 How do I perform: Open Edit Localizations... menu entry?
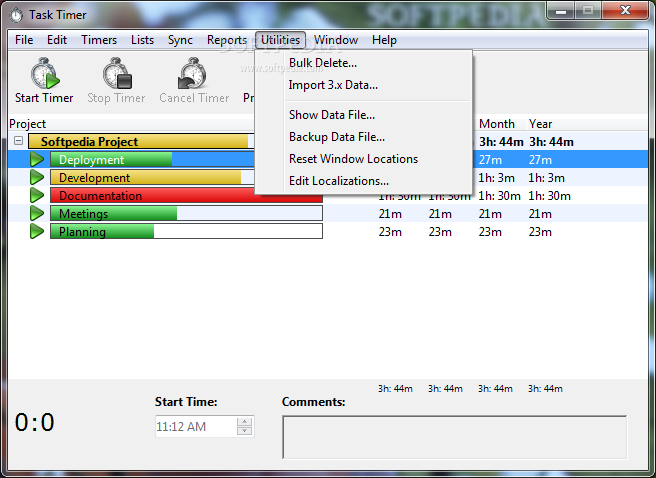pos(364,181)
